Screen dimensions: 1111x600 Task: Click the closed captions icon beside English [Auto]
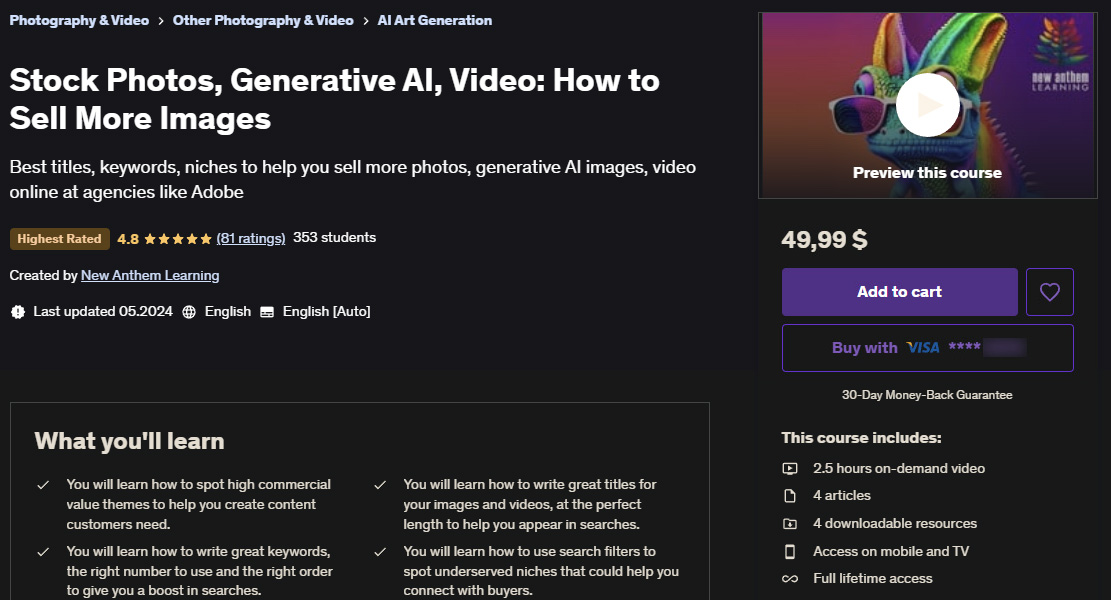pos(266,311)
